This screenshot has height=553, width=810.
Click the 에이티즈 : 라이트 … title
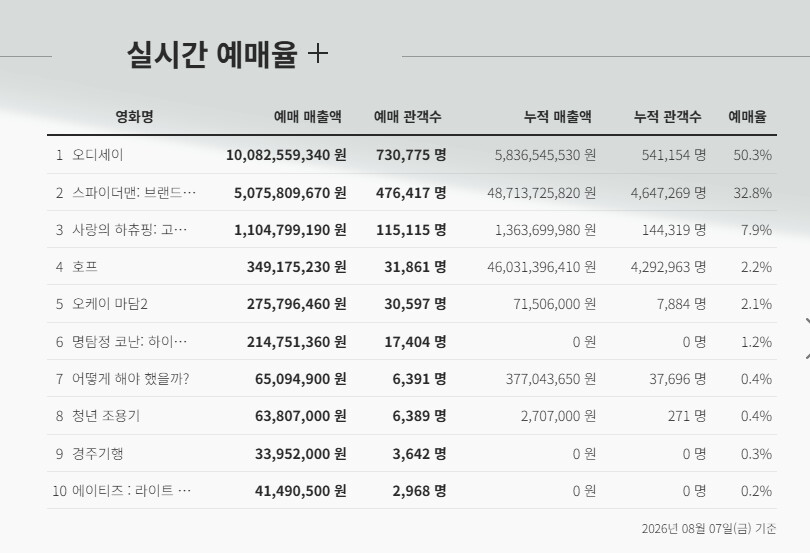click(132, 490)
